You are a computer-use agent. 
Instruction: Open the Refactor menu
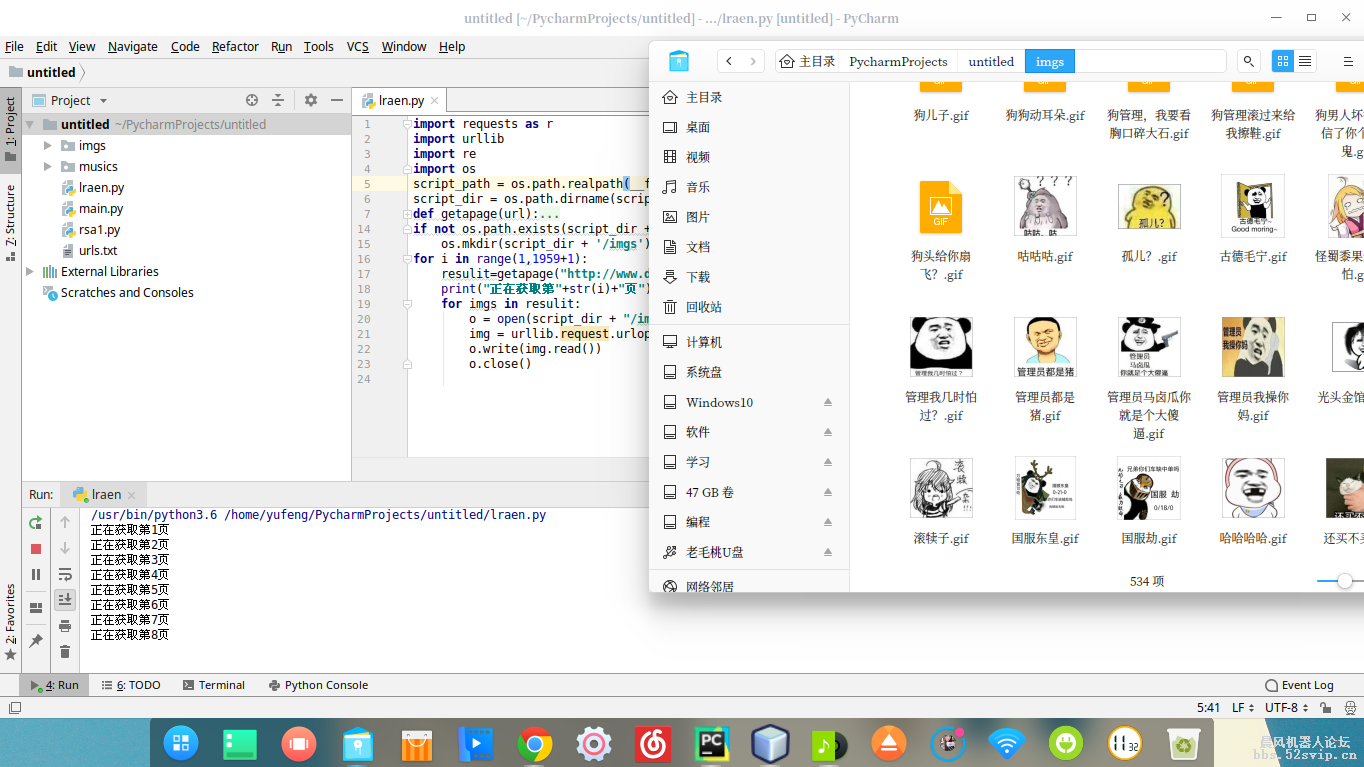point(235,46)
